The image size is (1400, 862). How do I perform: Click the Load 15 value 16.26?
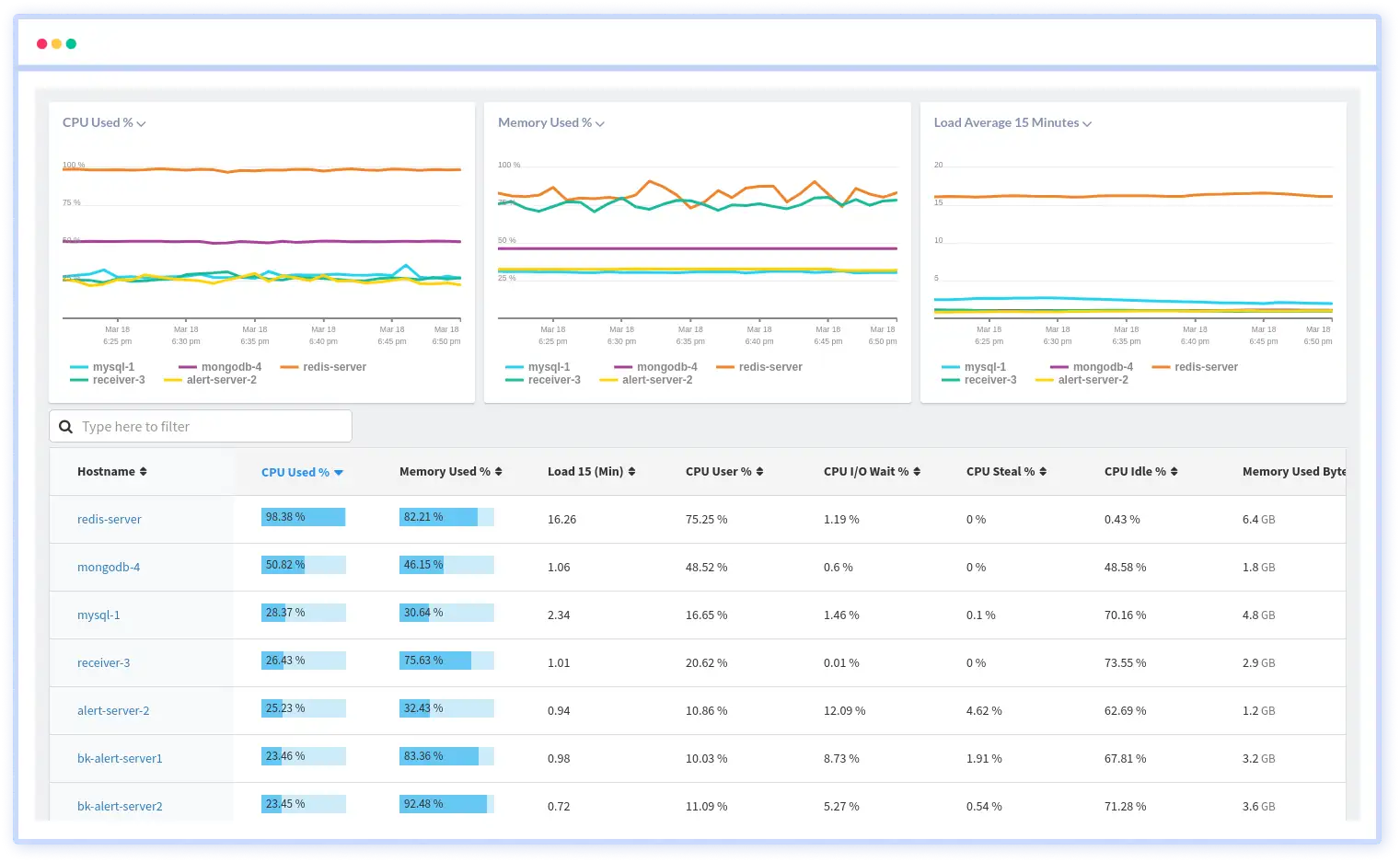click(561, 520)
